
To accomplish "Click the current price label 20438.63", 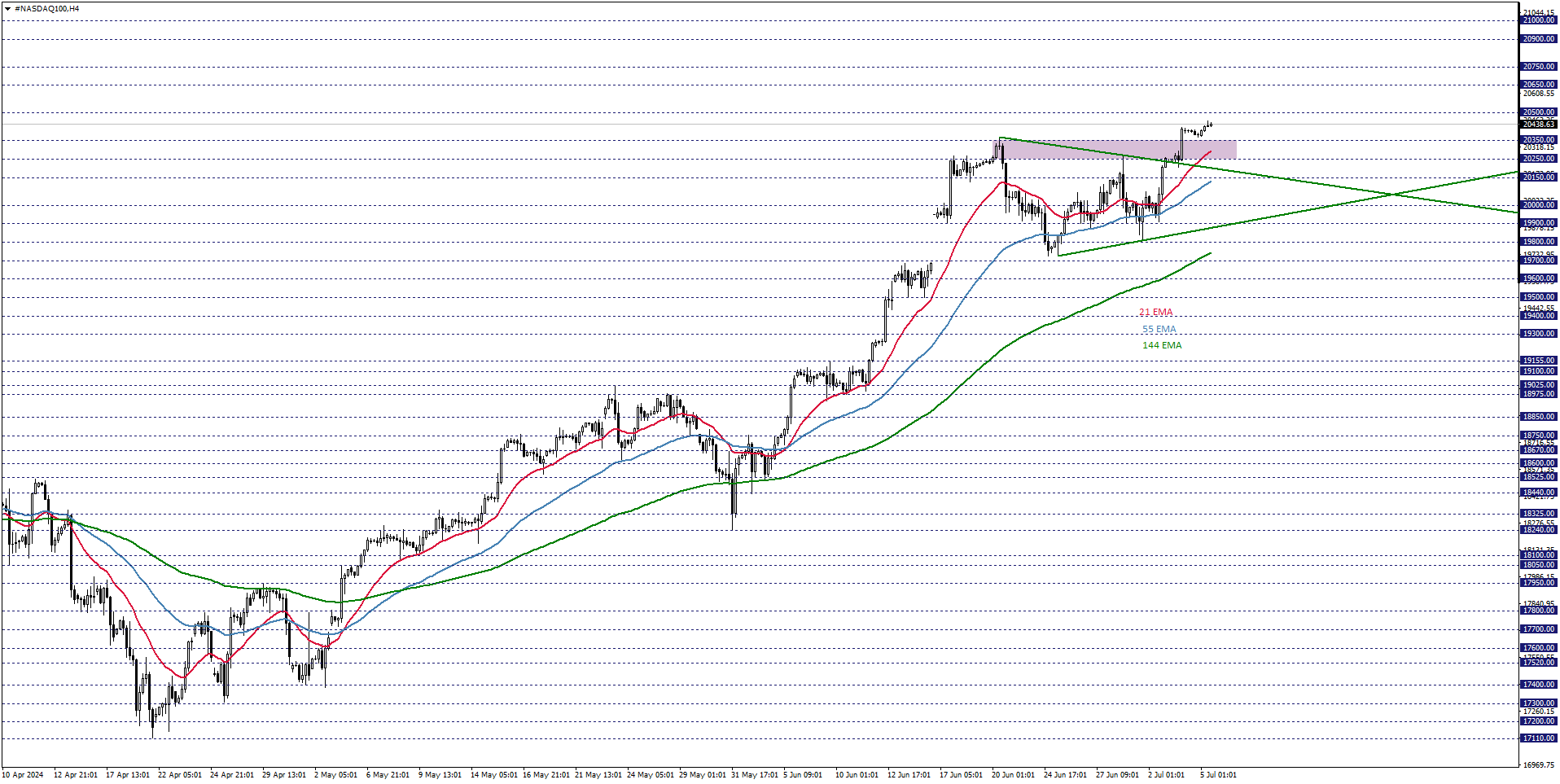I will coord(1539,125).
